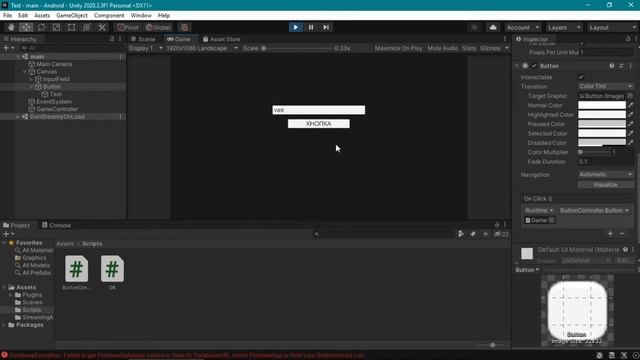Screen dimensions: 640x360
Task: Click the Visualize button
Action: click(x=606, y=185)
